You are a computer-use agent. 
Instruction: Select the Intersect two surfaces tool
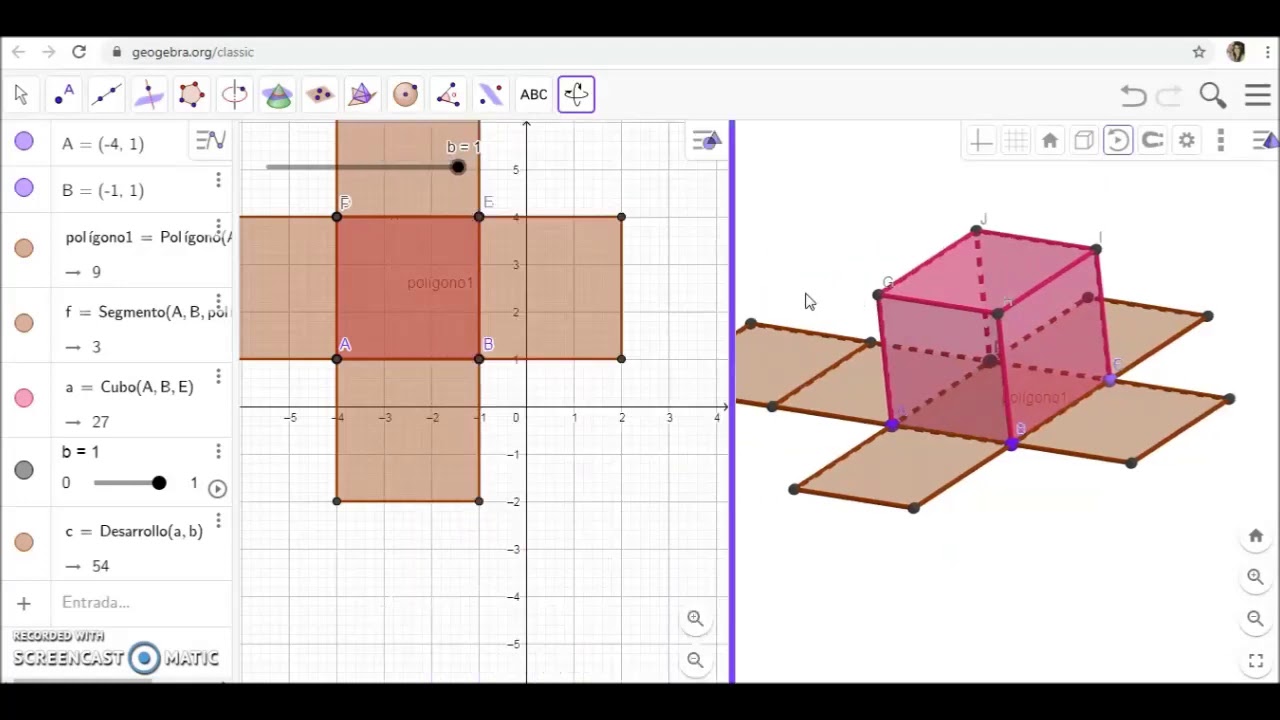277,94
